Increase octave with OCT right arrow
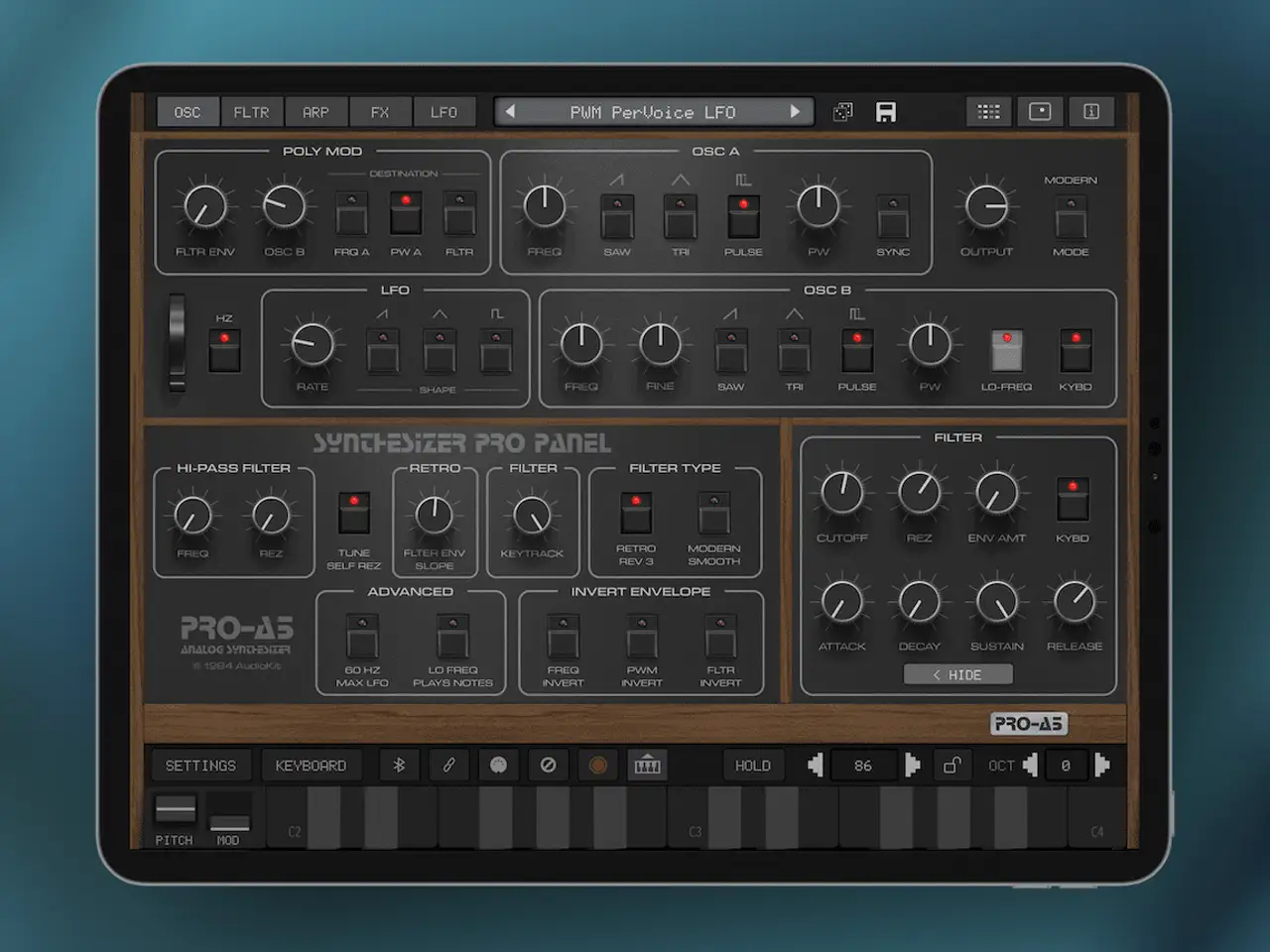Viewport: 1270px width, 952px height. pyautogui.click(x=1101, y=766)
